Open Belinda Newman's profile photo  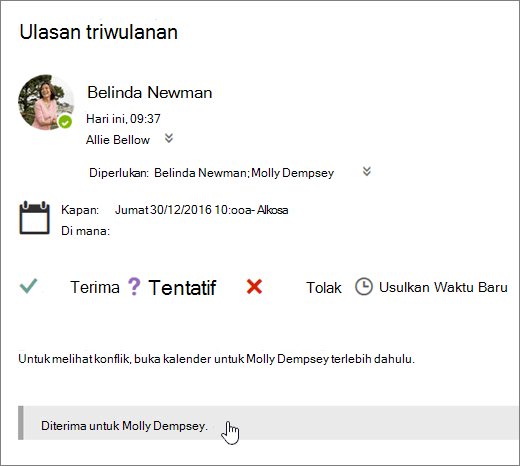[46, 102]
